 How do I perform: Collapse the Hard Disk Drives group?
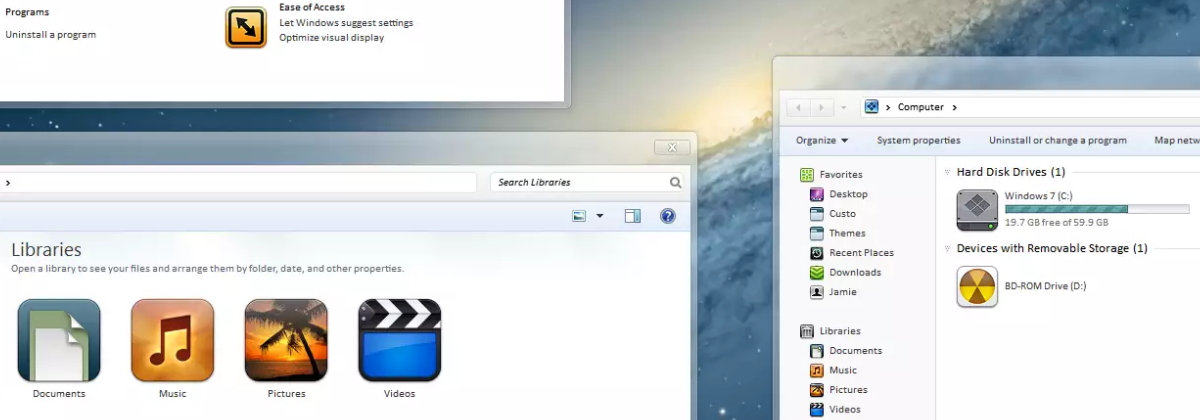coord(948,172)
